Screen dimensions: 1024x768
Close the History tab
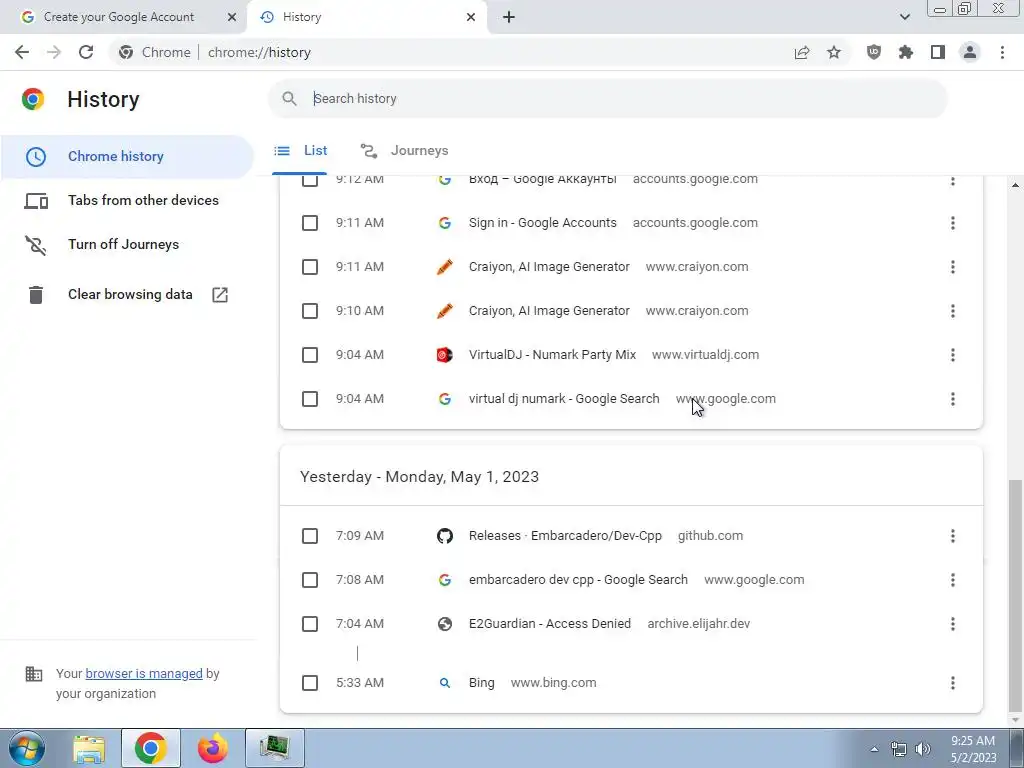coord(471,17)
